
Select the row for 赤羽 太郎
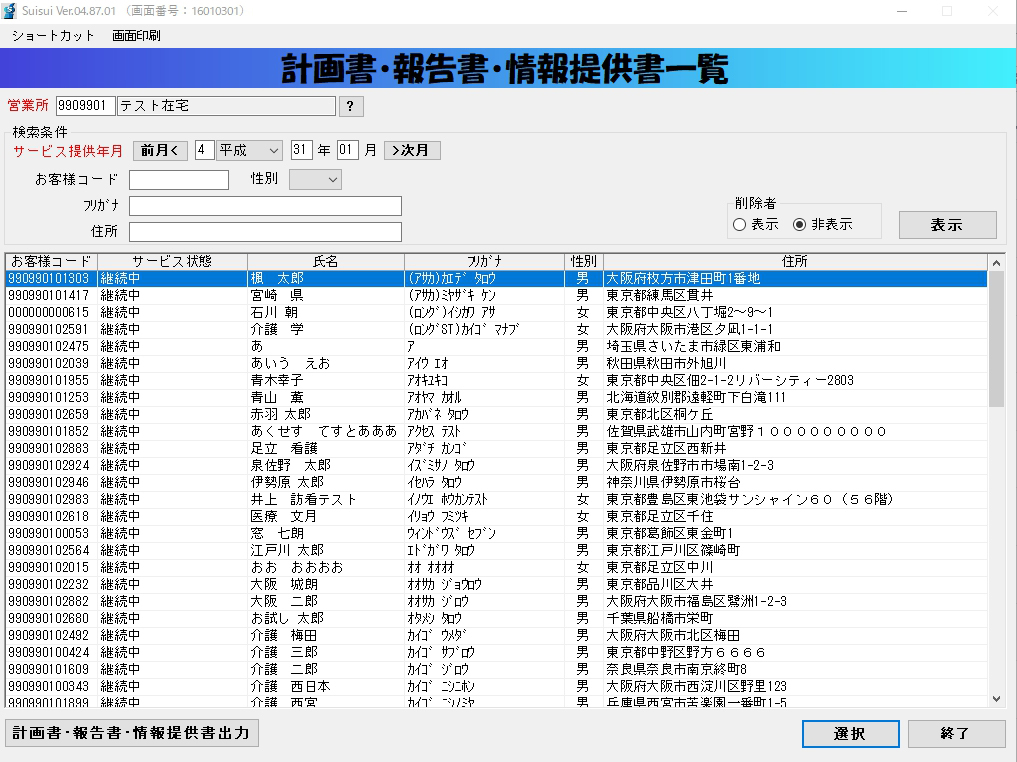496,414
